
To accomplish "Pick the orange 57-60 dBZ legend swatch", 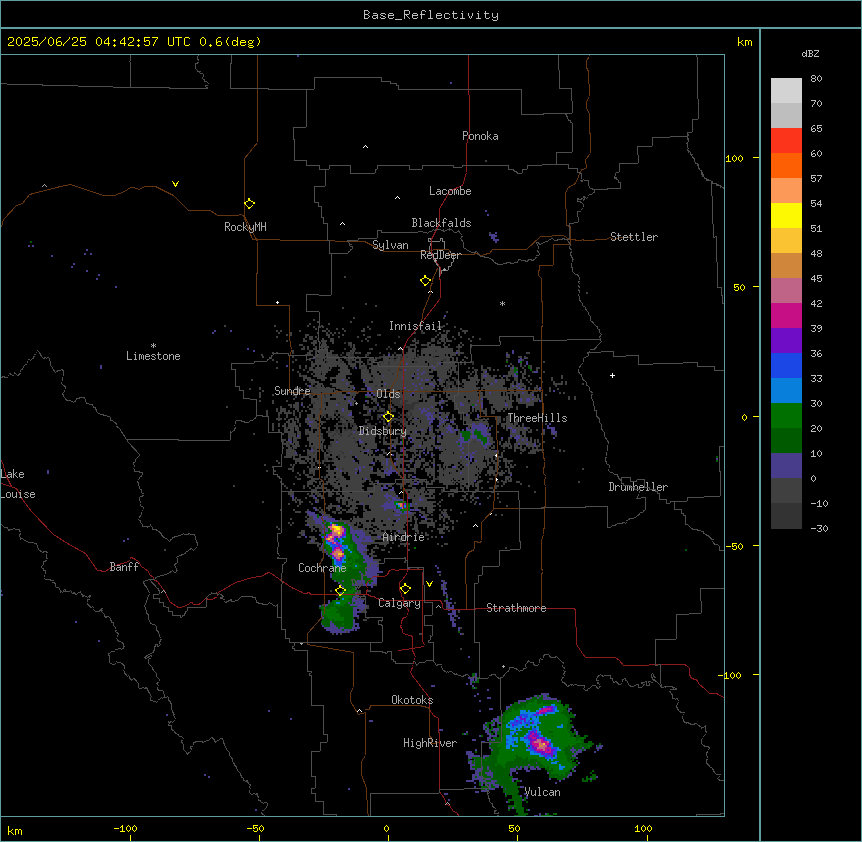I will 786,165.
